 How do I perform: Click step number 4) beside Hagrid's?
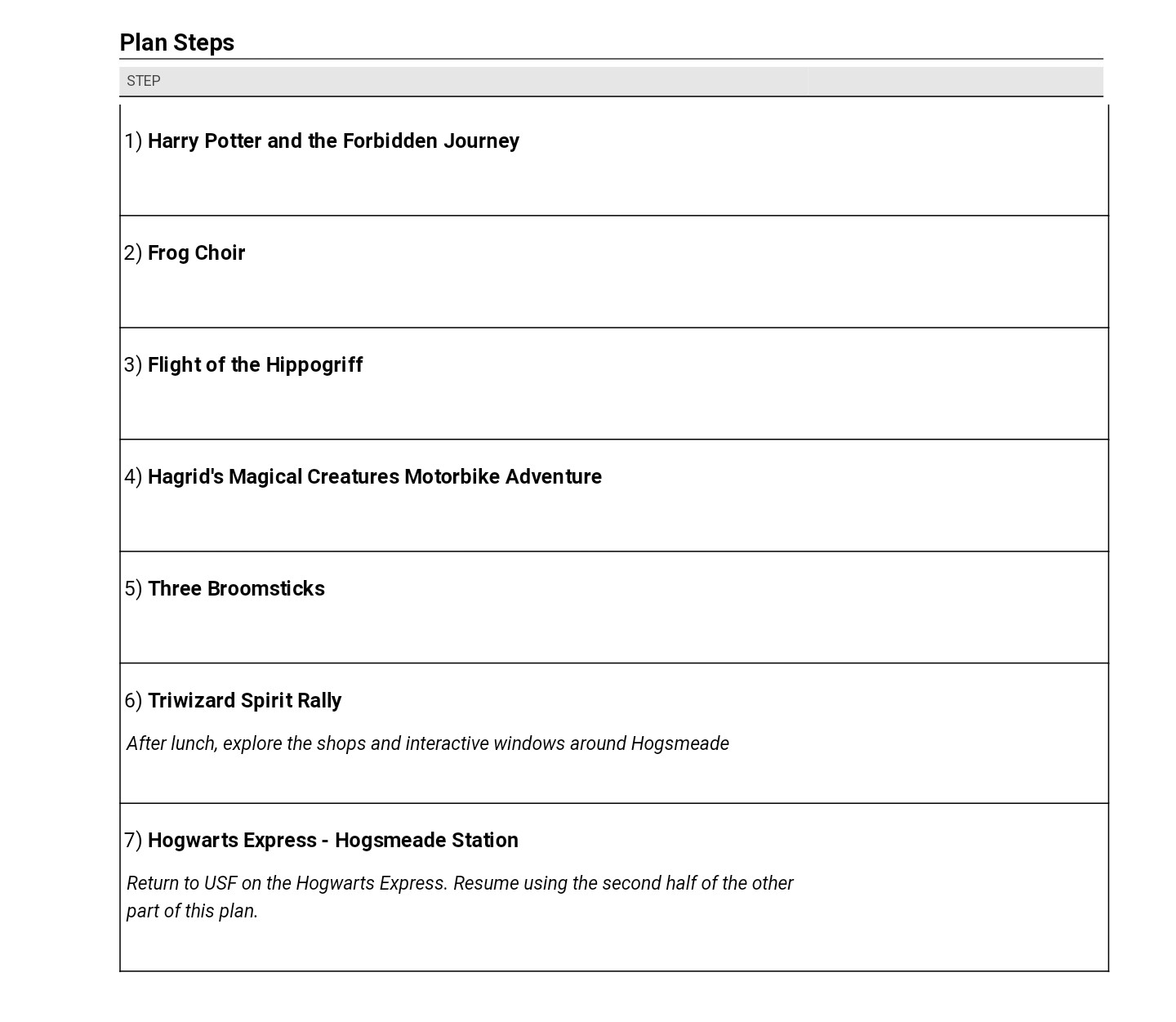pos(133,477)
